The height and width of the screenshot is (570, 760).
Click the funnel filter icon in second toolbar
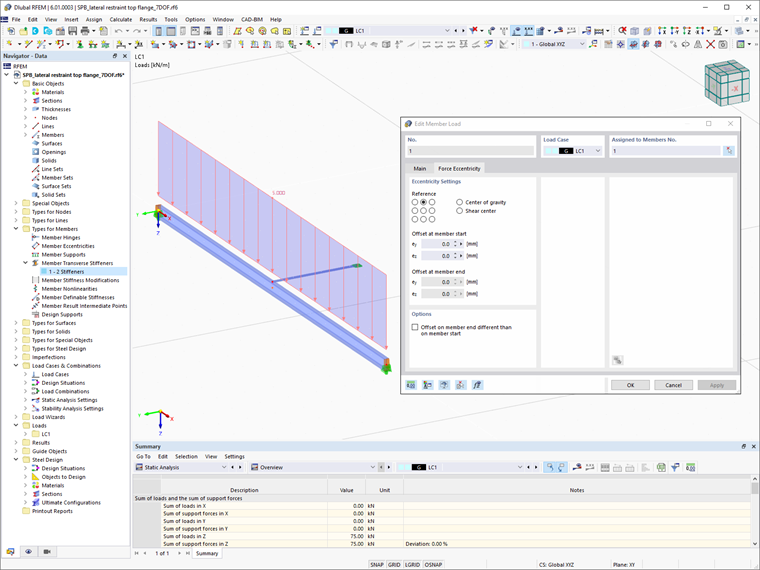point(333,44)
